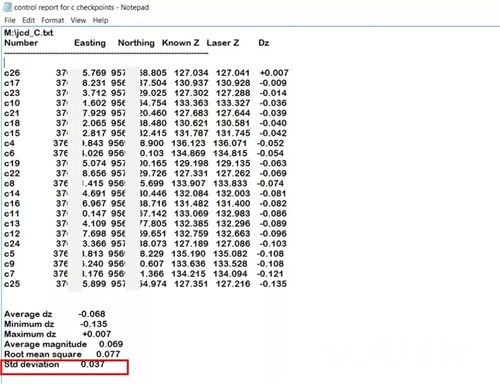The height and width of the screenshot is (384, 500).
Task: Place cursor on Average dz line
Action: (x=55, y=314)
